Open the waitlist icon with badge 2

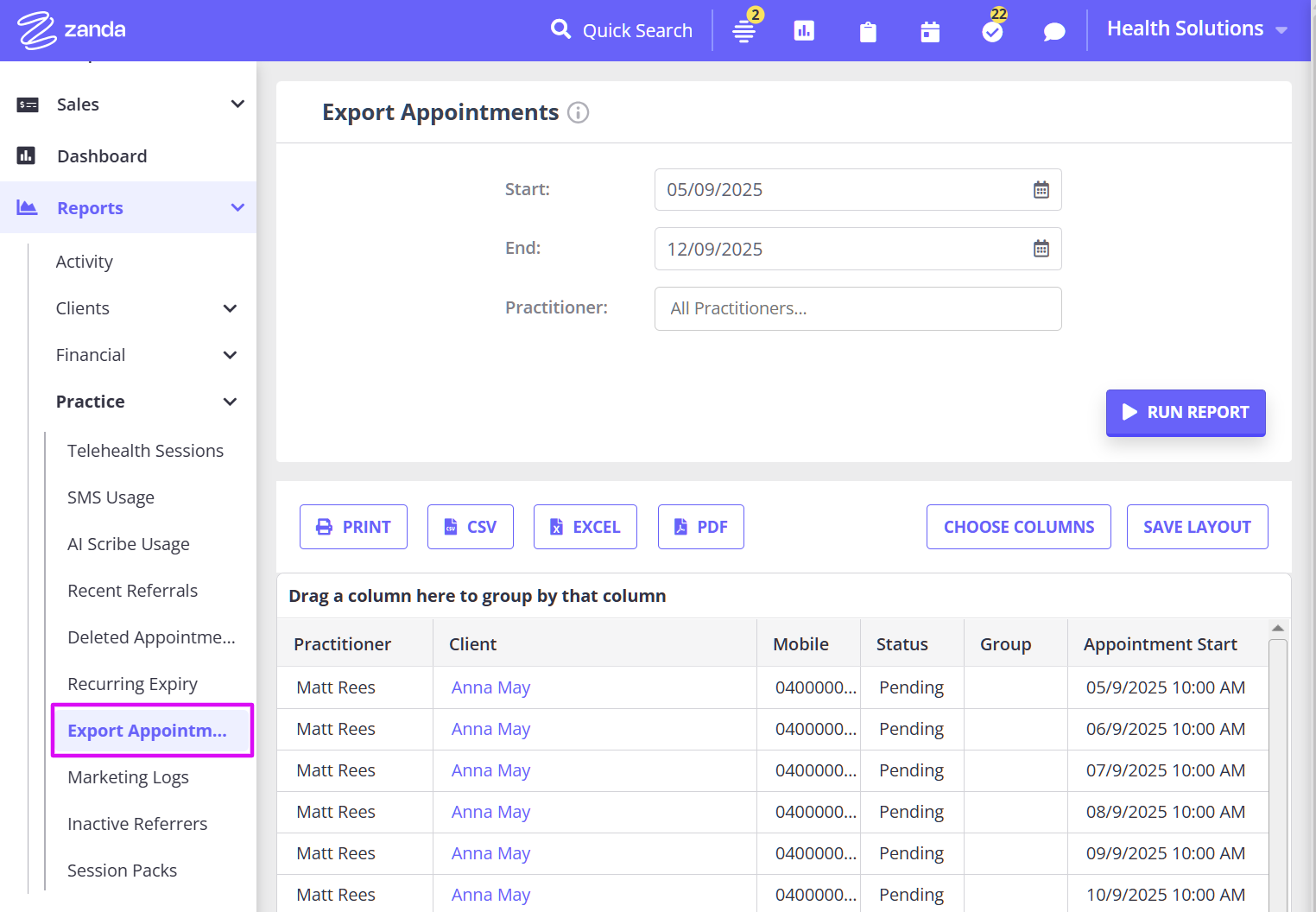pos(744,31)
